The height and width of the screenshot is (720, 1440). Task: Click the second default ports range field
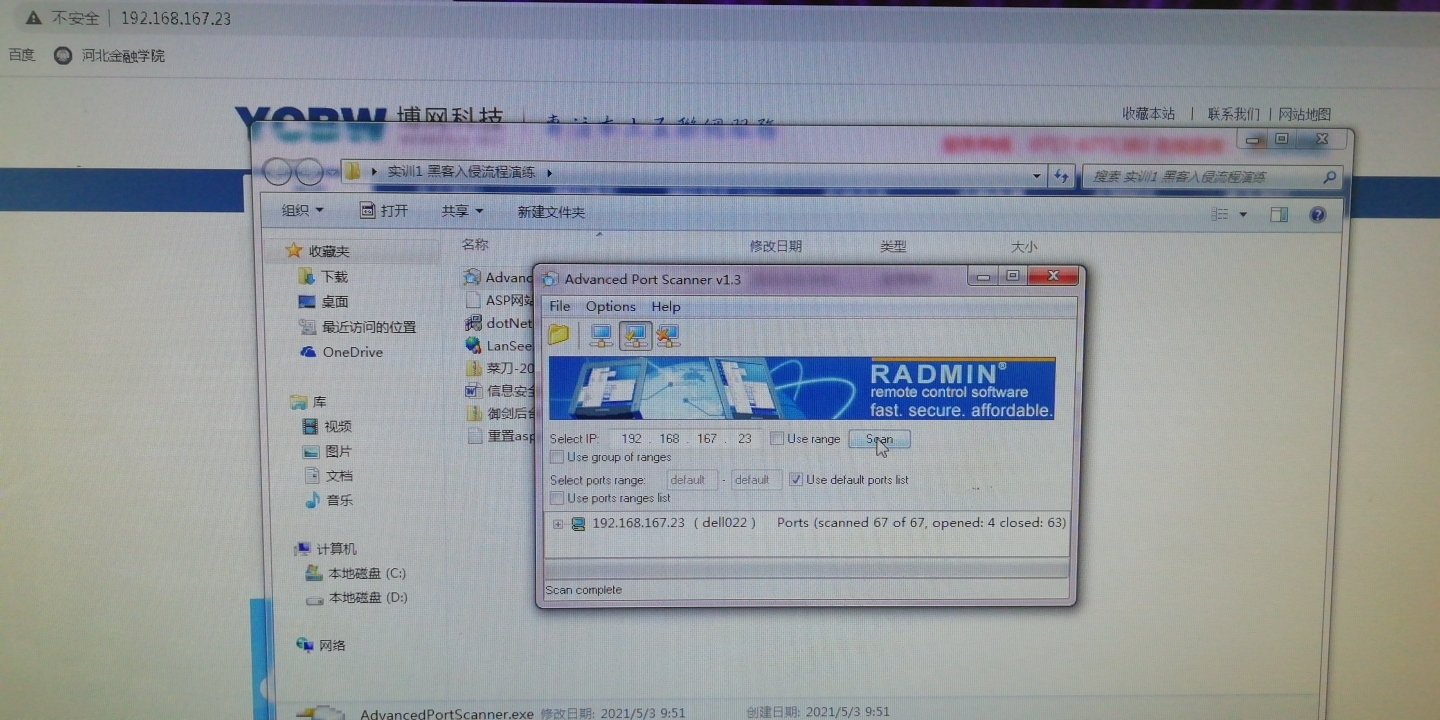tap(756, 480)
